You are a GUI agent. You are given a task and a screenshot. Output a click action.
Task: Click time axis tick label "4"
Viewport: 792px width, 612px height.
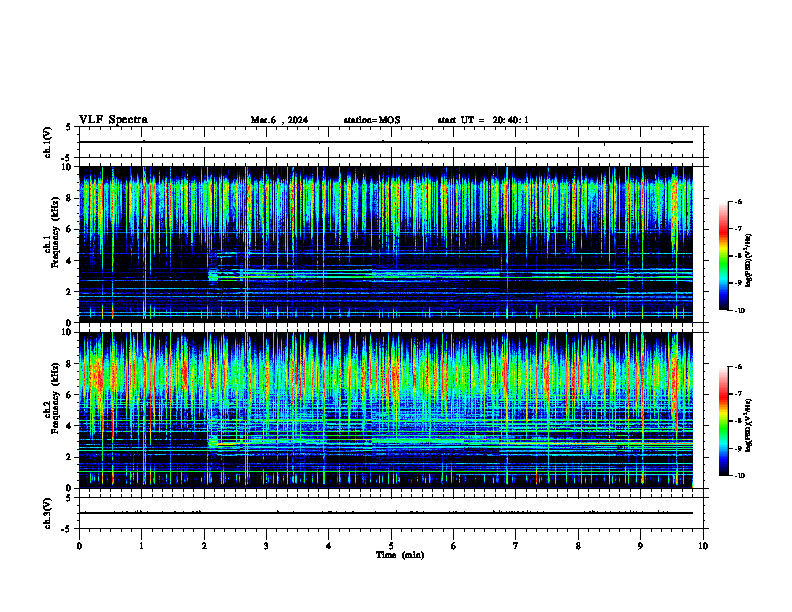point(328,546)
